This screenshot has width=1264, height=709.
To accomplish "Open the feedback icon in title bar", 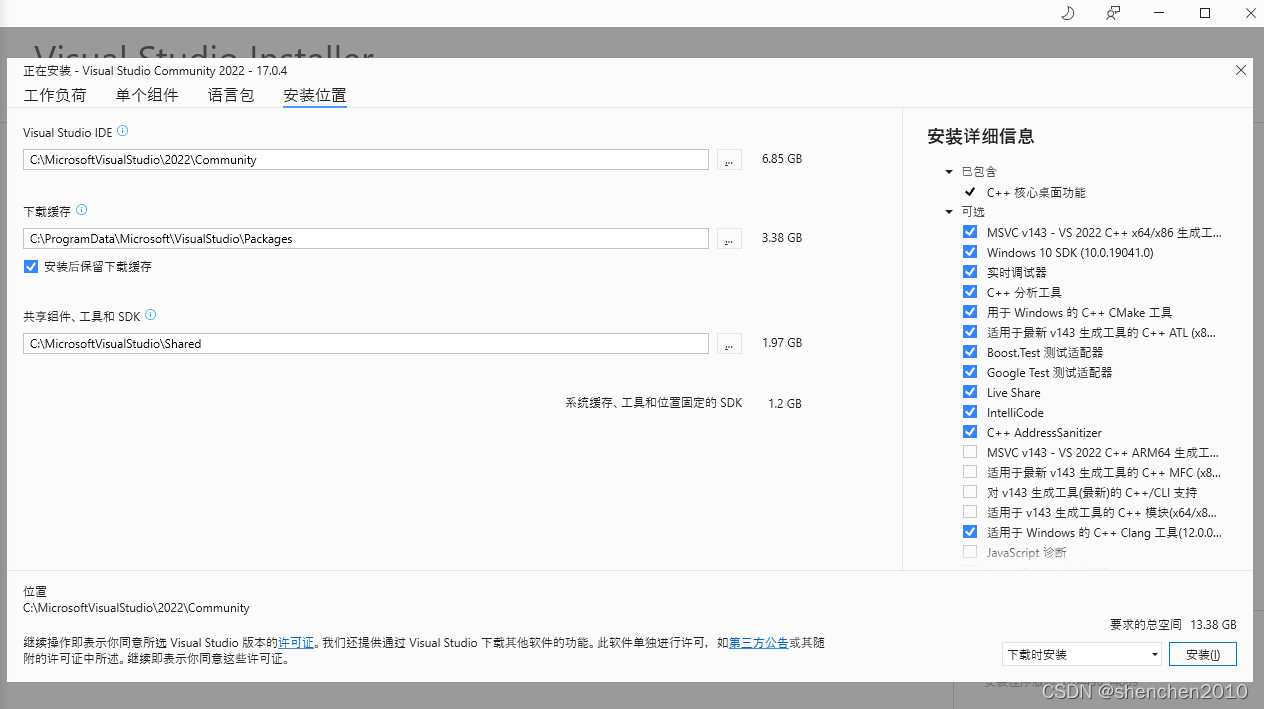I will [x=1113, y=13].
